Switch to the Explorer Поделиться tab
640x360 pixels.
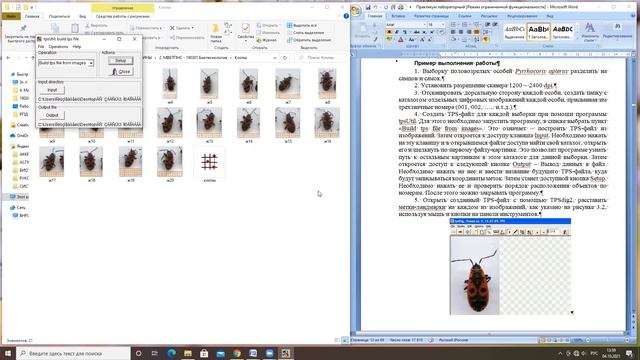59,16
